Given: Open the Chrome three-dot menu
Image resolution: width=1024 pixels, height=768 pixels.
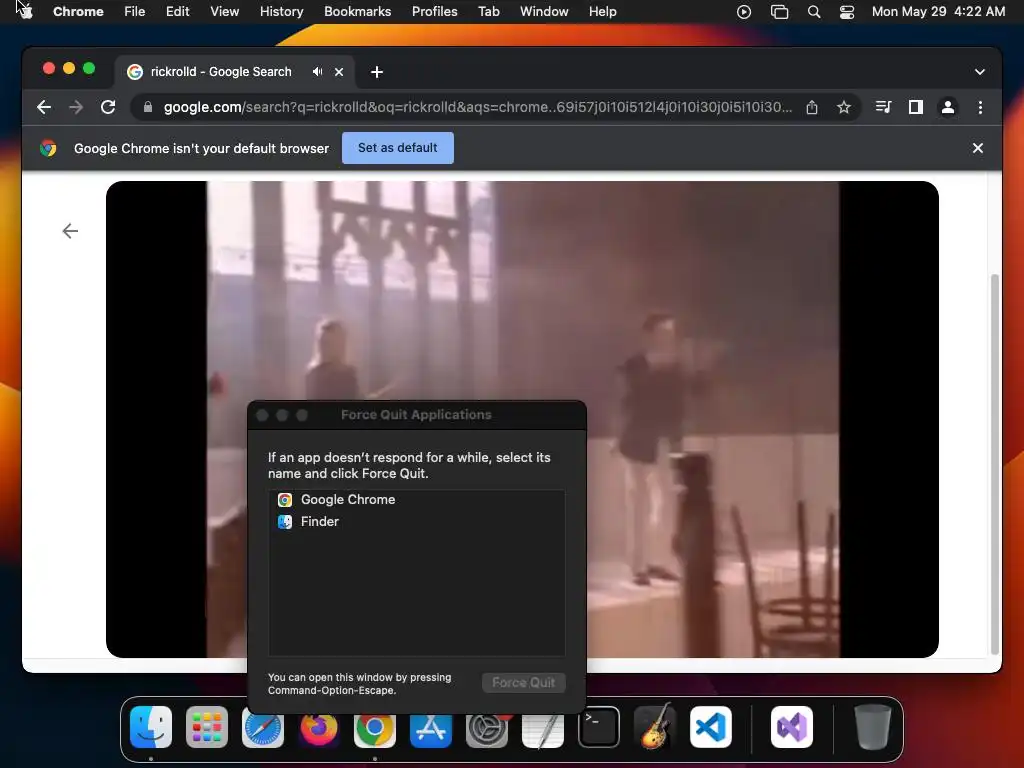Looking at the screenshot, I should pos(980,107).
